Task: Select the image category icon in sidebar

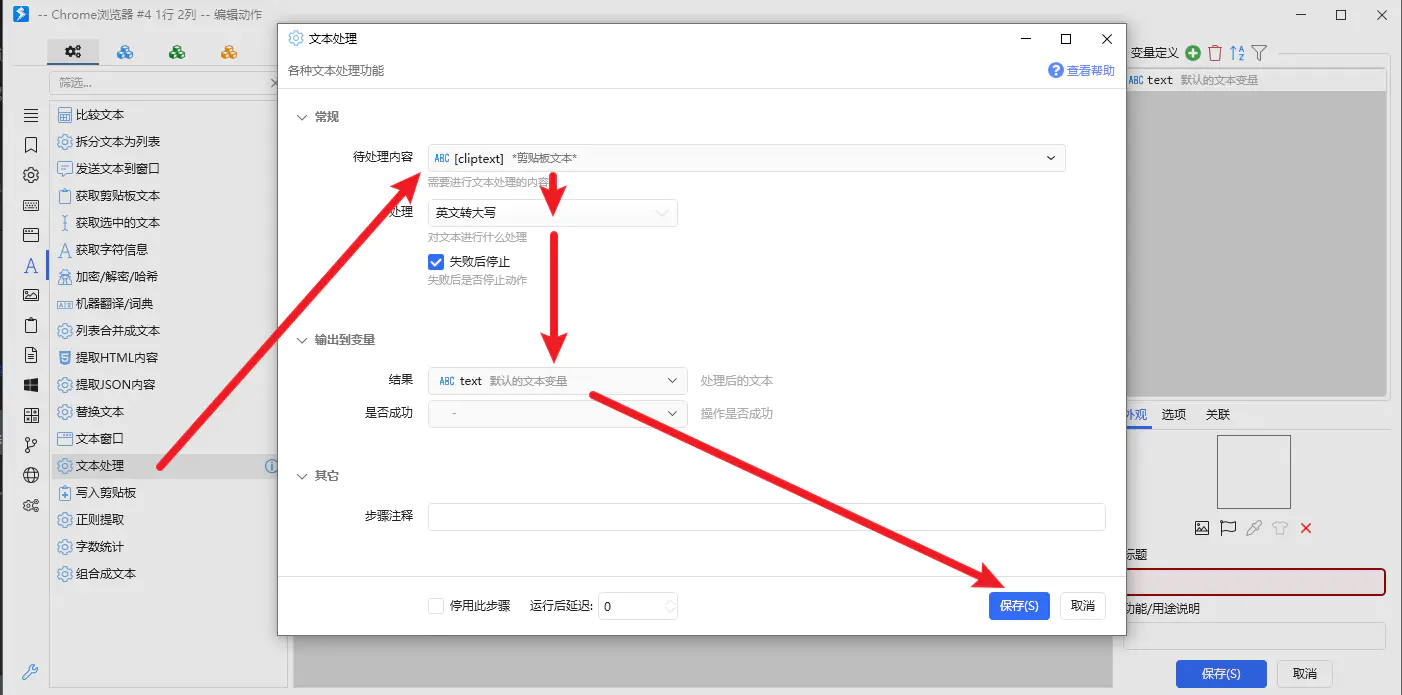Action: pos(31,295)
